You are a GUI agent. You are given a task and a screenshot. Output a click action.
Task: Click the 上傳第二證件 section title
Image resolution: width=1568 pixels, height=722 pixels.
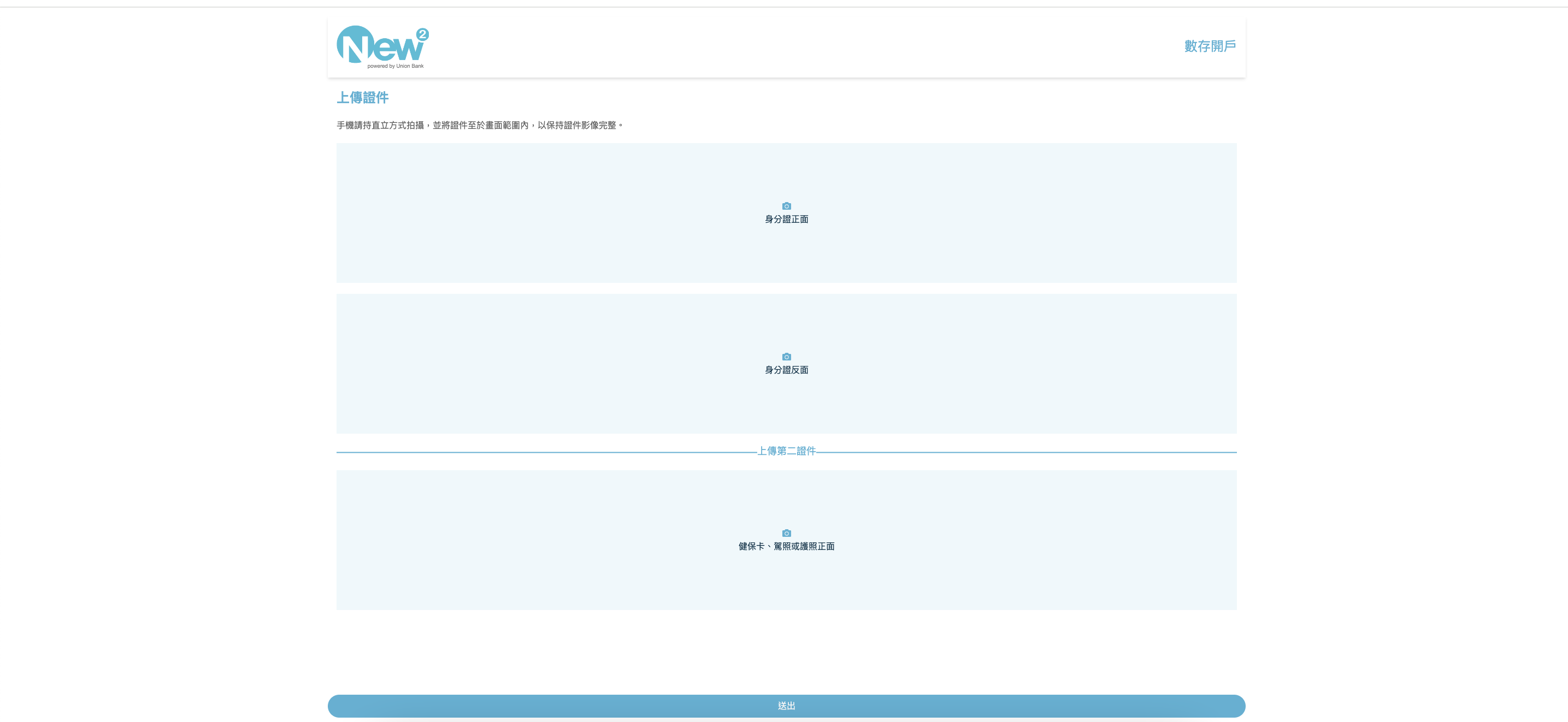coord(786,451)
